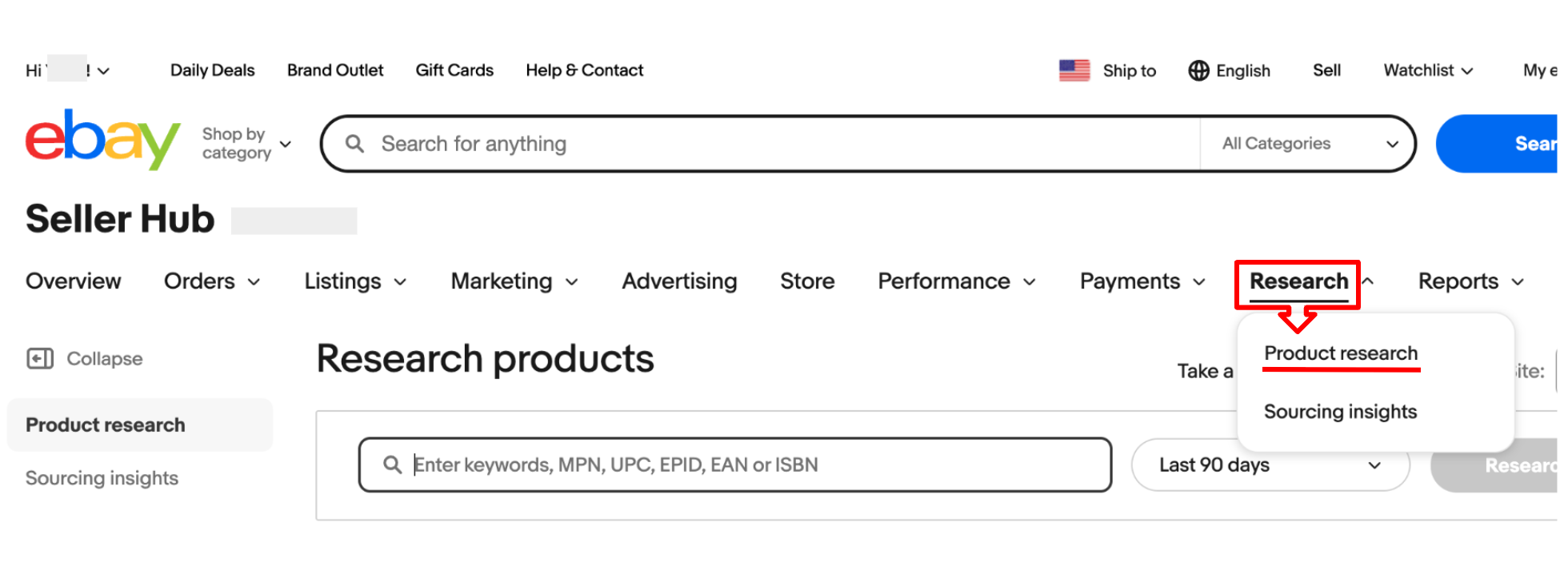Open the All Categories dropdown

(x=1309, y=144)
